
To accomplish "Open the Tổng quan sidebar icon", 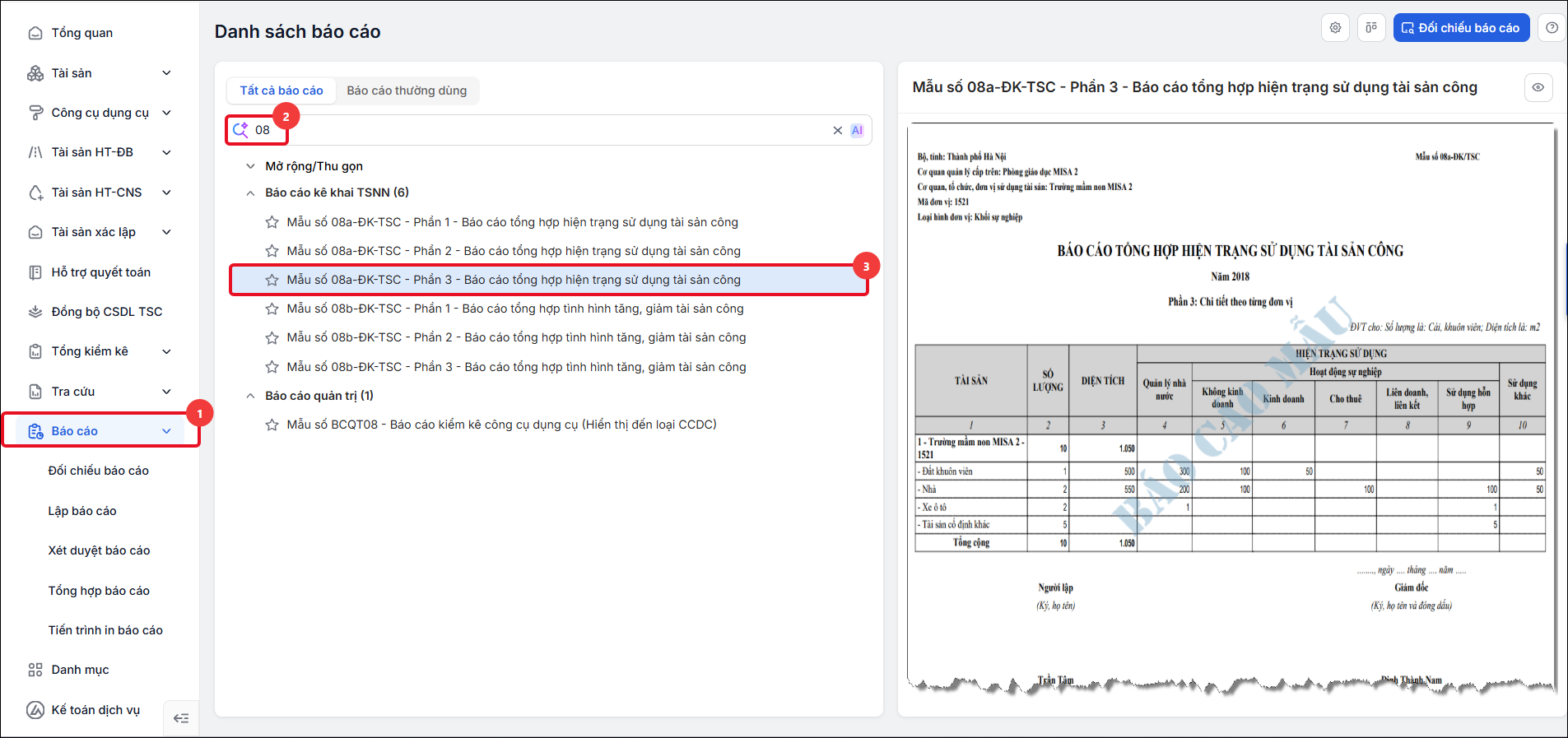I will coord(35,33).
